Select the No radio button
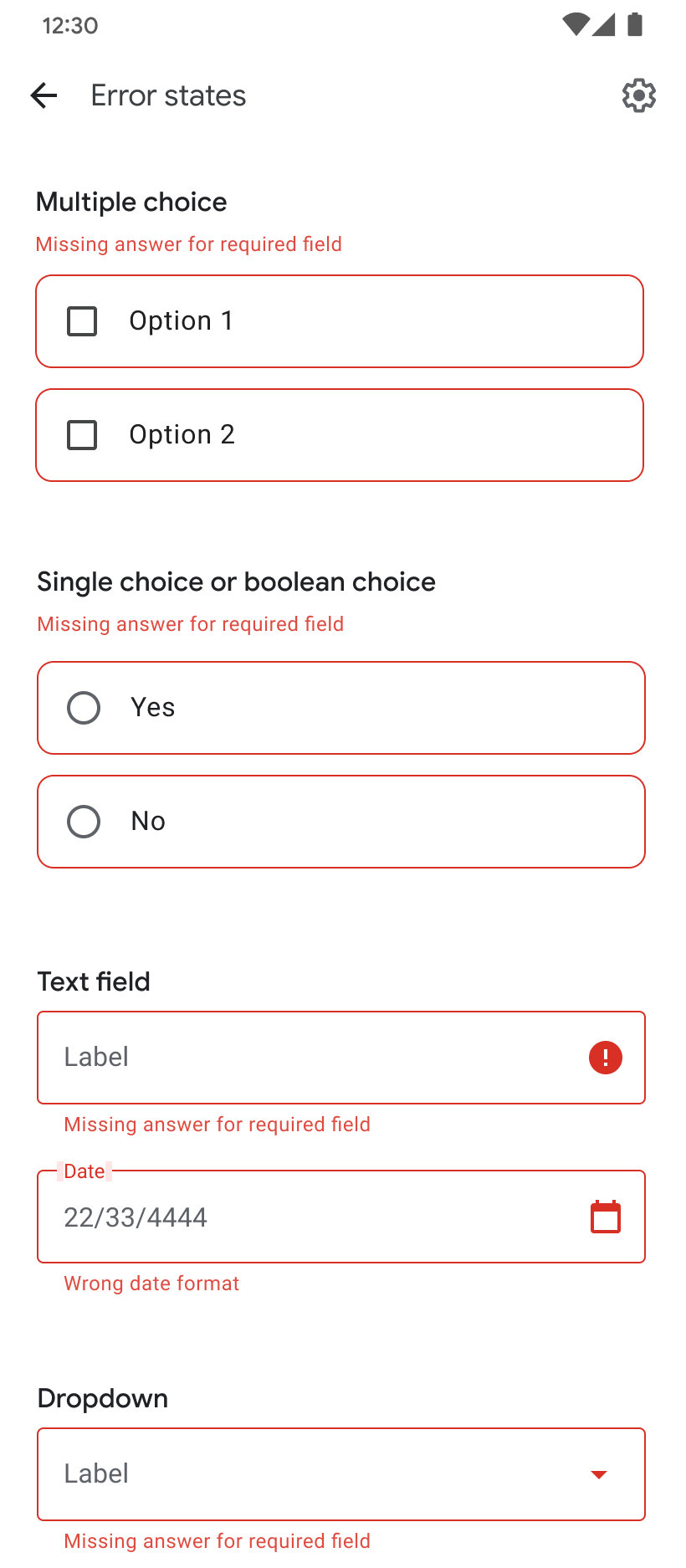686x1568 pixels. (x=83, y=821)
